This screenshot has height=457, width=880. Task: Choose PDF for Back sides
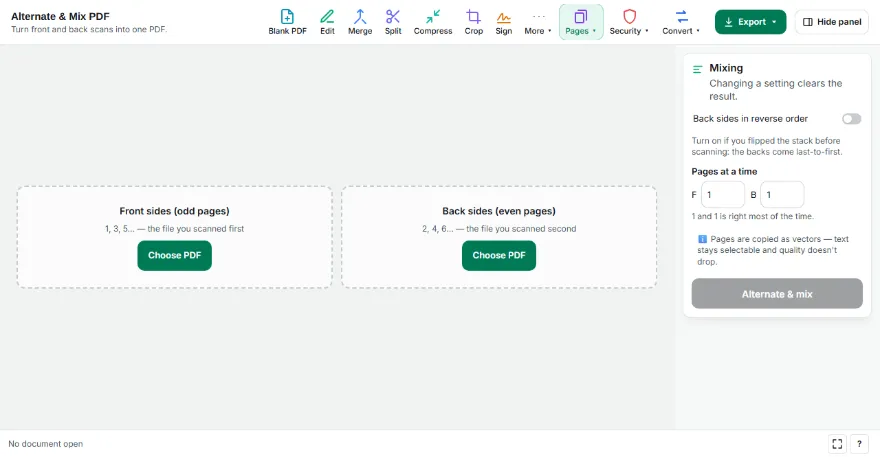click(499, 255)
